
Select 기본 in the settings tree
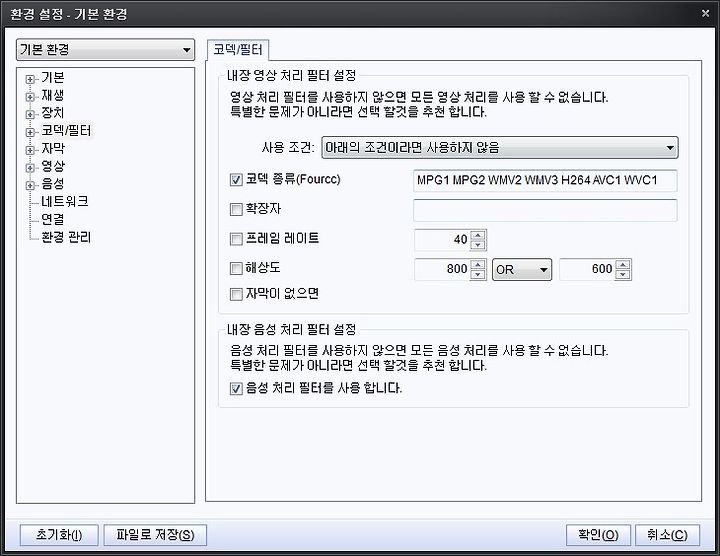click(53, 78)
